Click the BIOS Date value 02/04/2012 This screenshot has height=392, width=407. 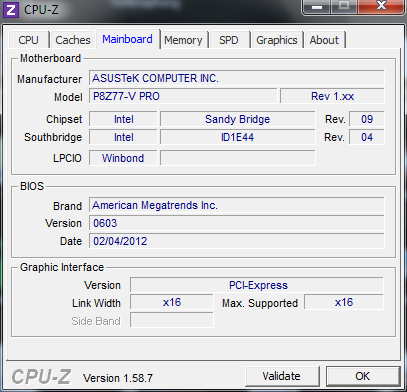(237, 241)
